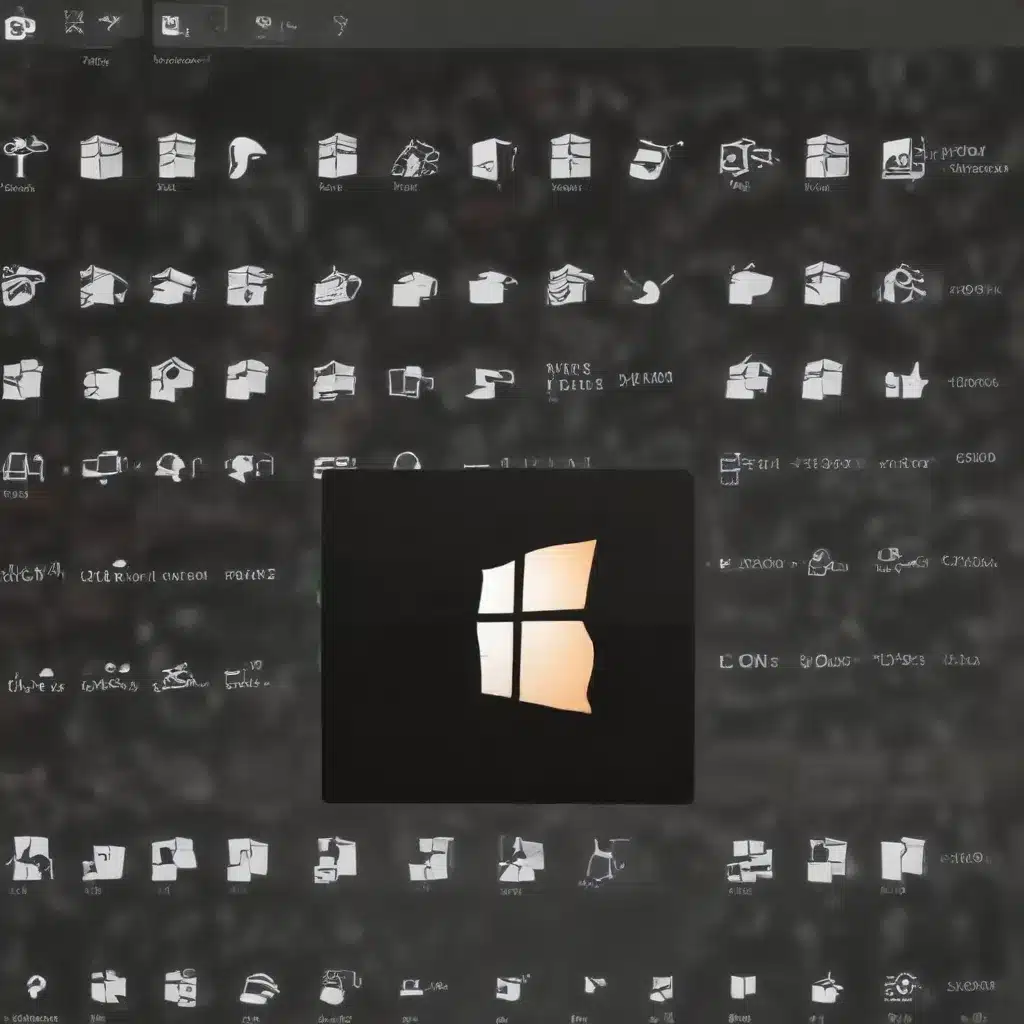Click the visor-cap shaped icon in the bottom row
The height and width of the screenshot is (1024, 1024).
point(259,989)
